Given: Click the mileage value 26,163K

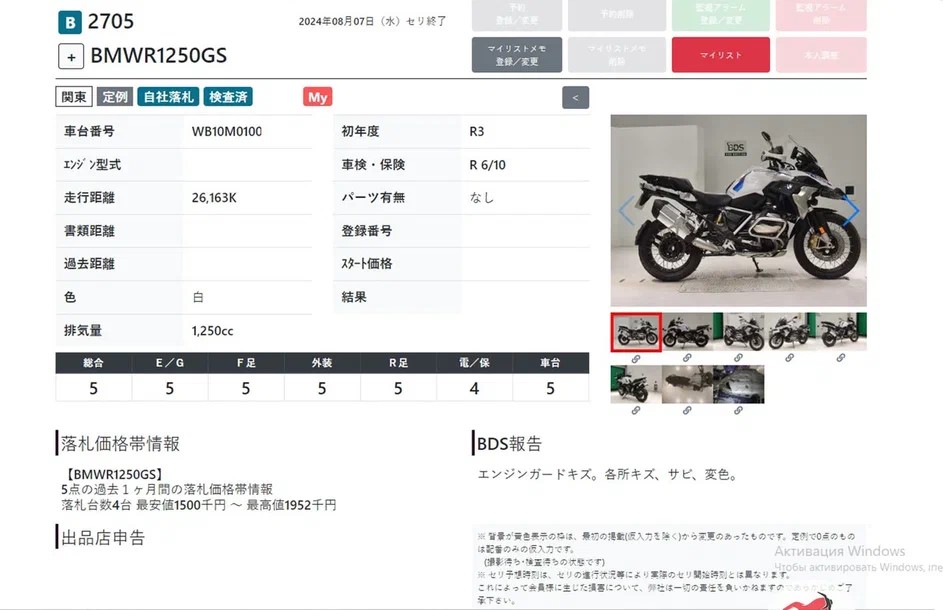Looking at the screenshot, I should pos(214,198).
